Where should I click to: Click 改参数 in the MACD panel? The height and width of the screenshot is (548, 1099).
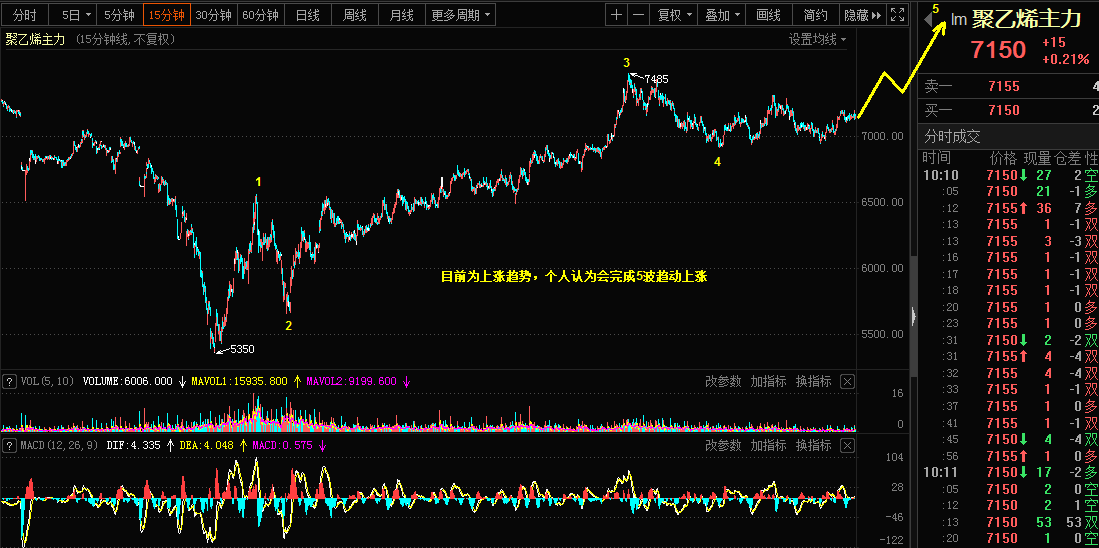coord(723,445)
